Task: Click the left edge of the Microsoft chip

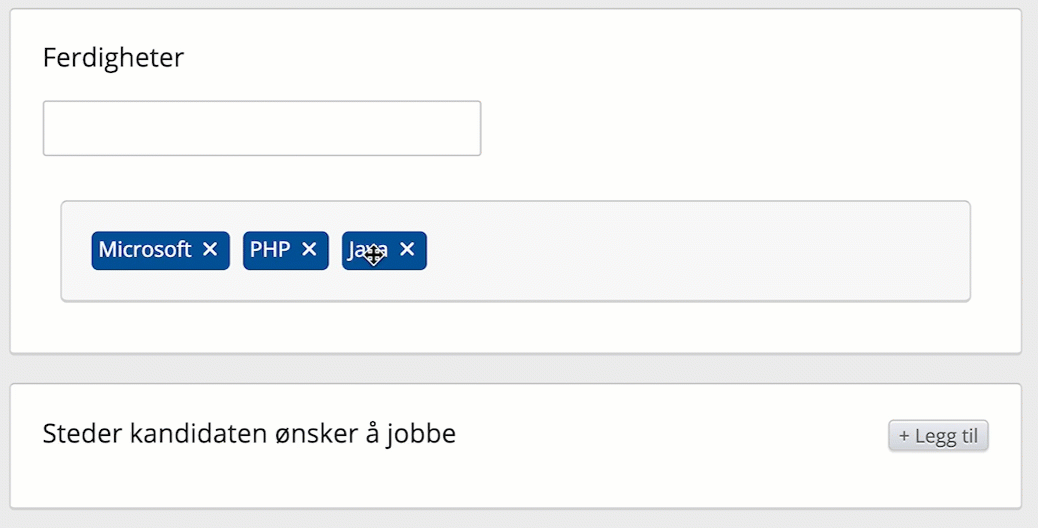Action: pos(95,250)
